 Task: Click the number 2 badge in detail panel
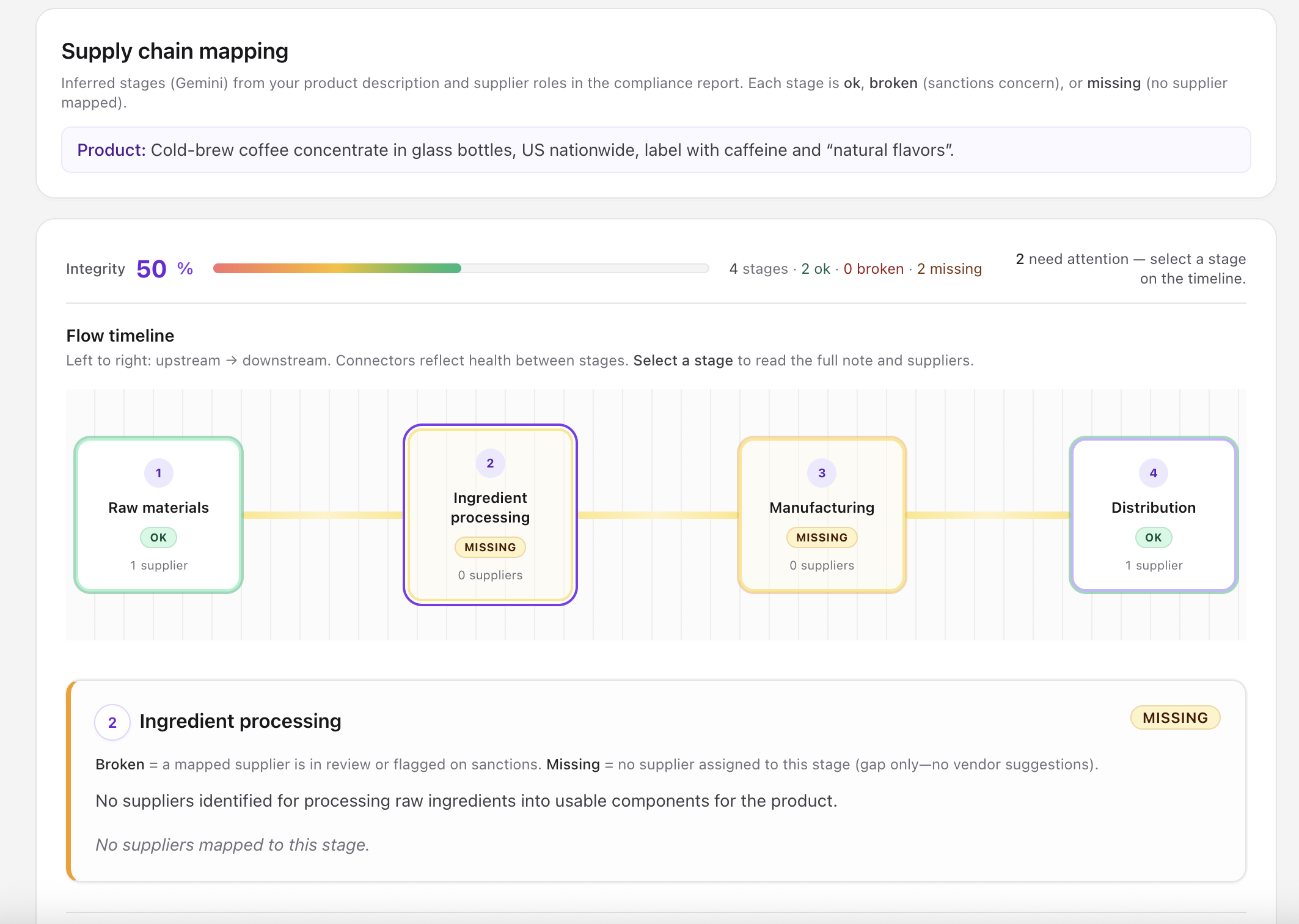(x=112, y=722)
